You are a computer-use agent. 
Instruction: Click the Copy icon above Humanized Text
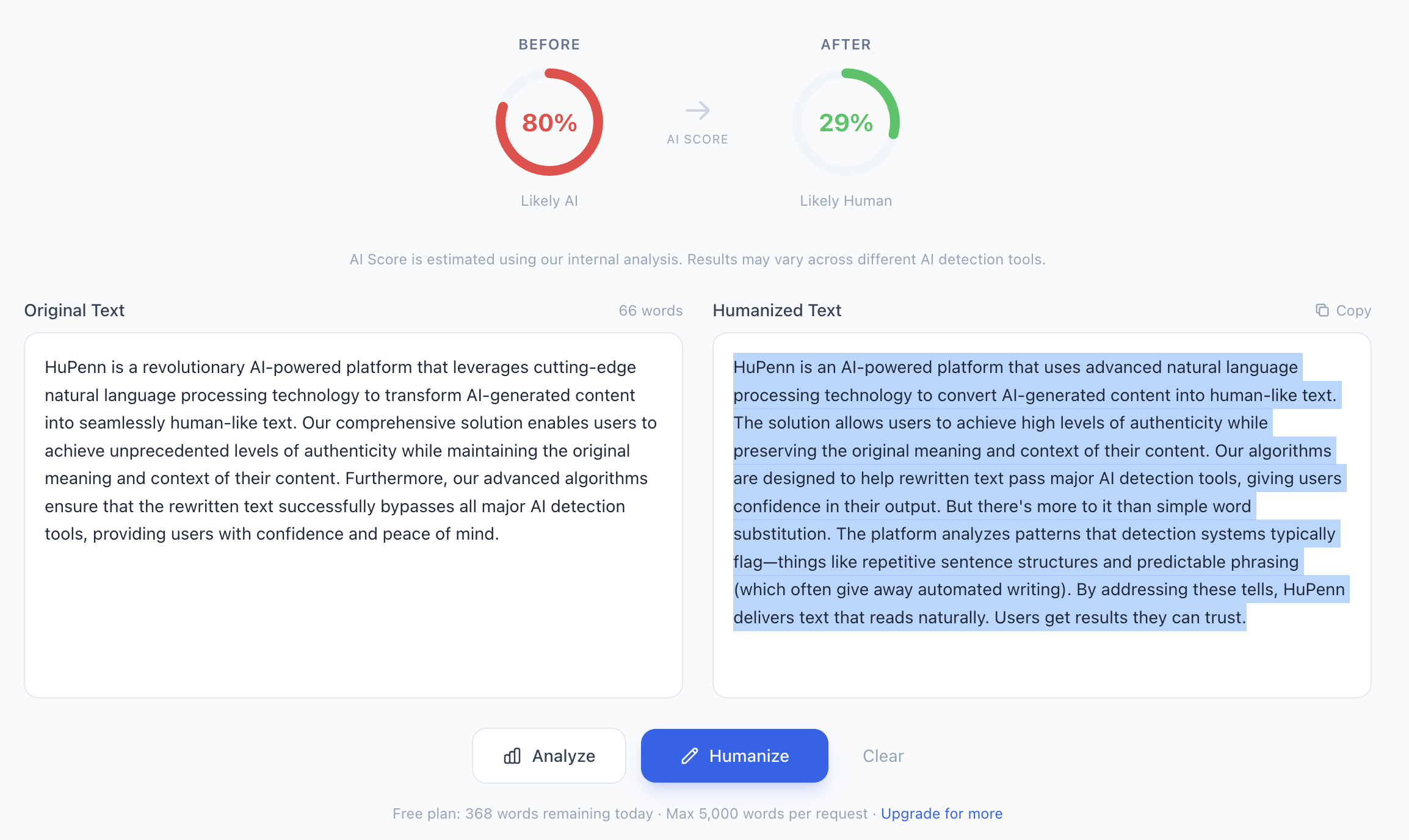[x=1323, y=310]
